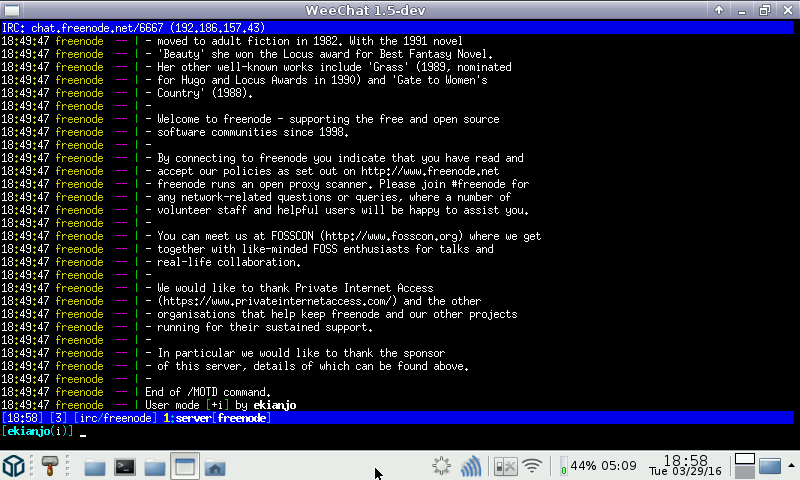800x480 pixels.
Task: Open the first folder icon in taskbar
Action: click(94, 467)
